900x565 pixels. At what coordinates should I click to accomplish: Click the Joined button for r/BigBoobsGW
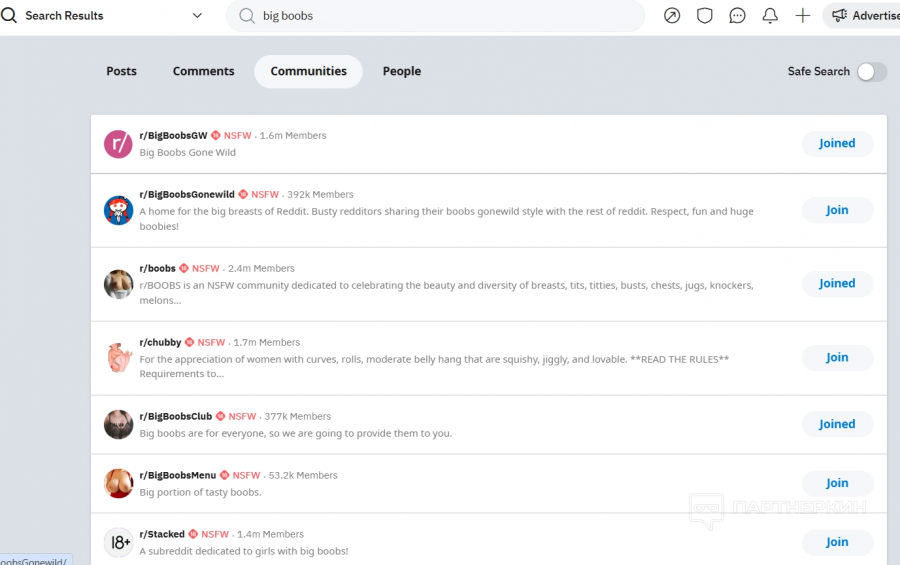pos(837,143)
